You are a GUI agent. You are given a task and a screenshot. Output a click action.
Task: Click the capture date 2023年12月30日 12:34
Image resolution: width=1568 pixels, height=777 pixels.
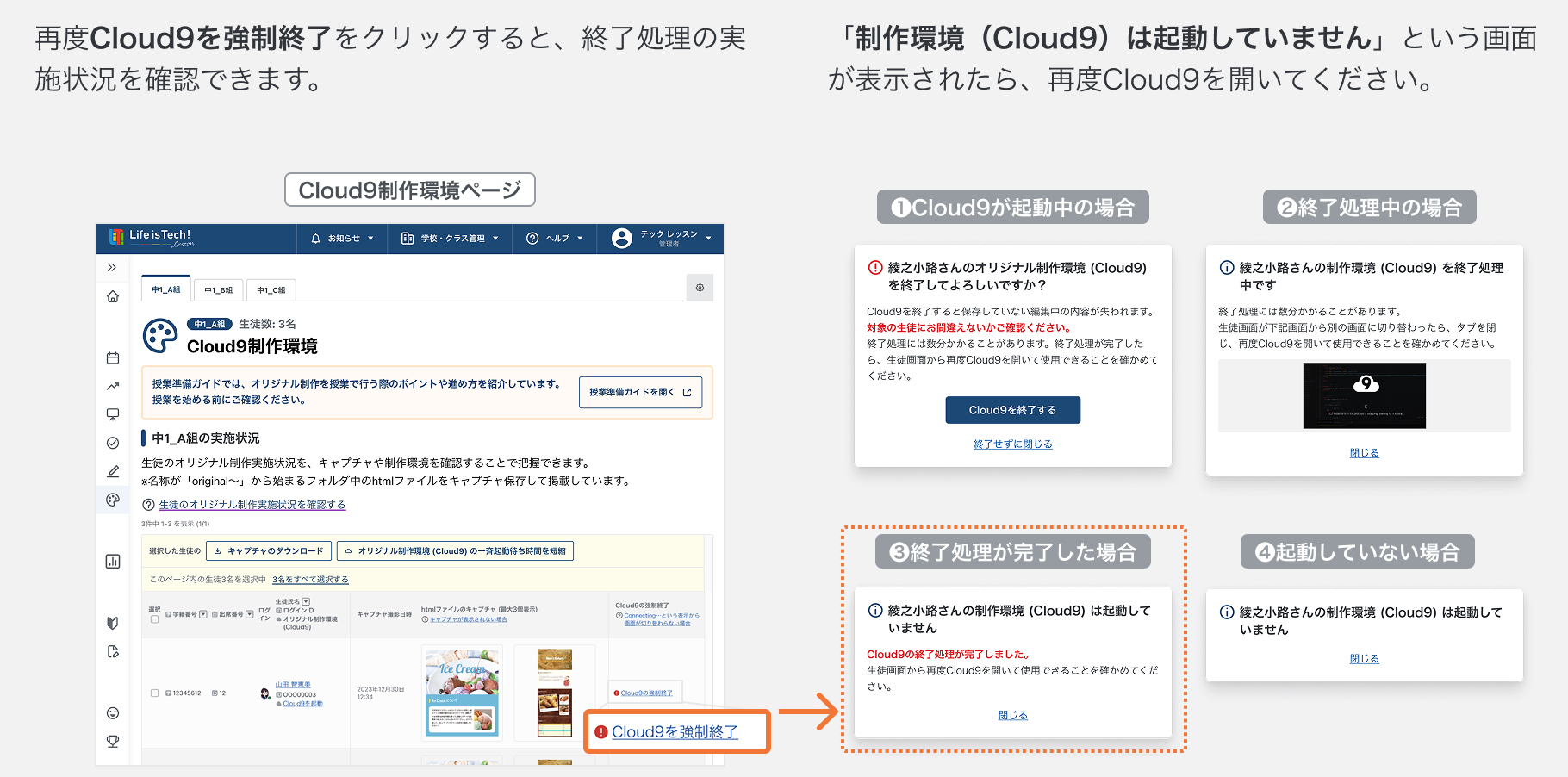[x=380, y=693]
